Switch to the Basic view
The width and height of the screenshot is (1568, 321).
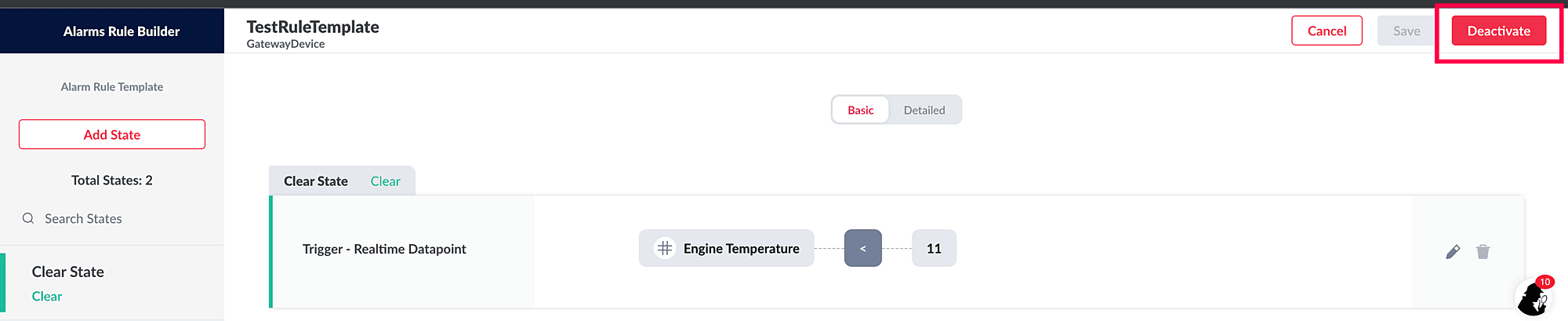pos(860,110)
